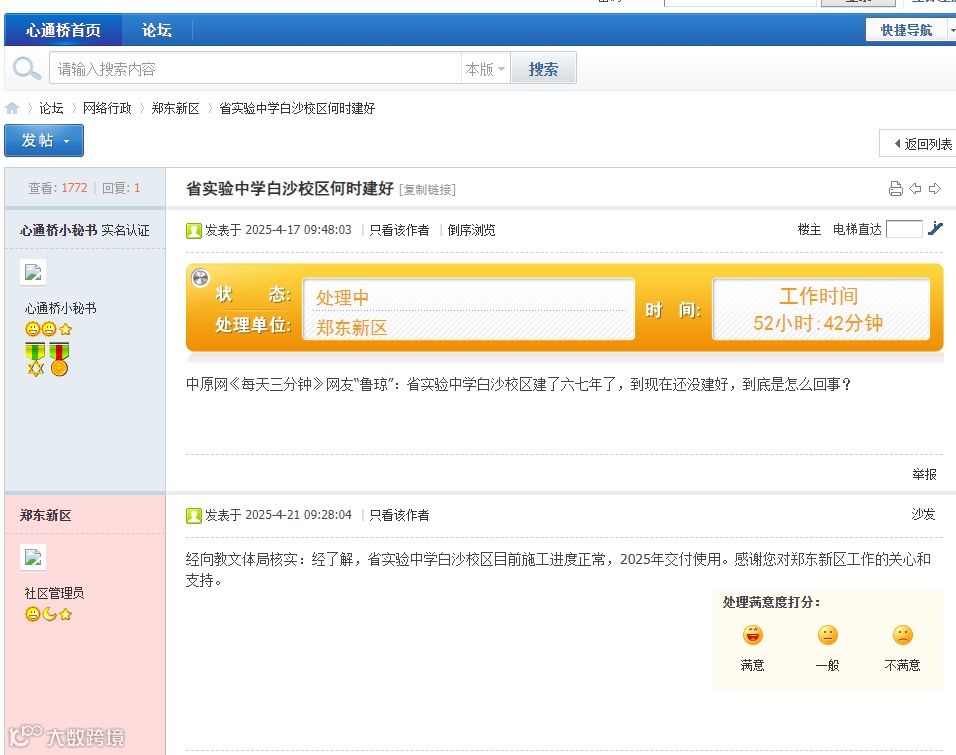Open the 本版 search scope dropdown
This screenshot has height=755, width=956.
pyautogui.click(x=485, y=69)
